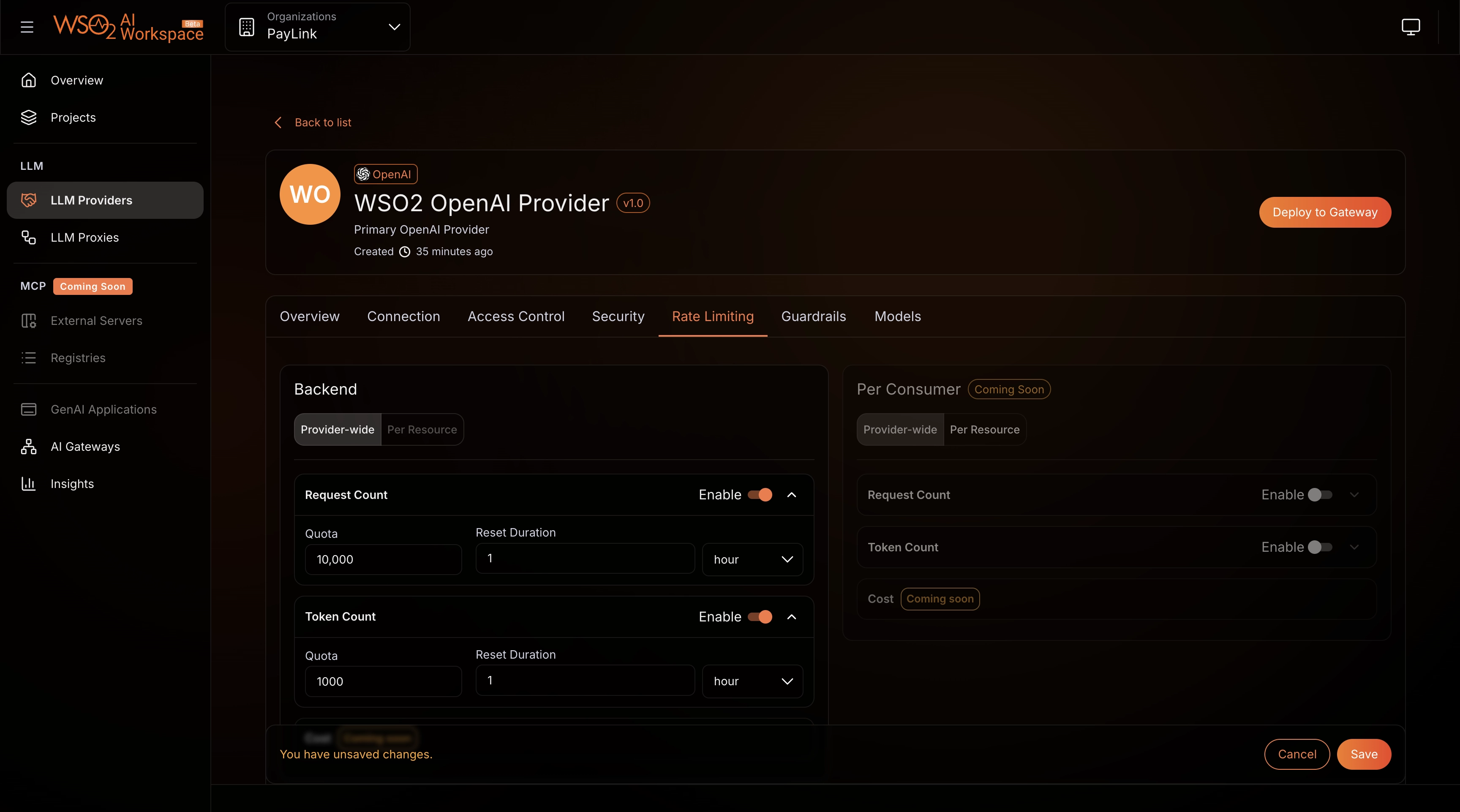
Task: Click the Token Count Quota input field
Action: tap(383, 681)
